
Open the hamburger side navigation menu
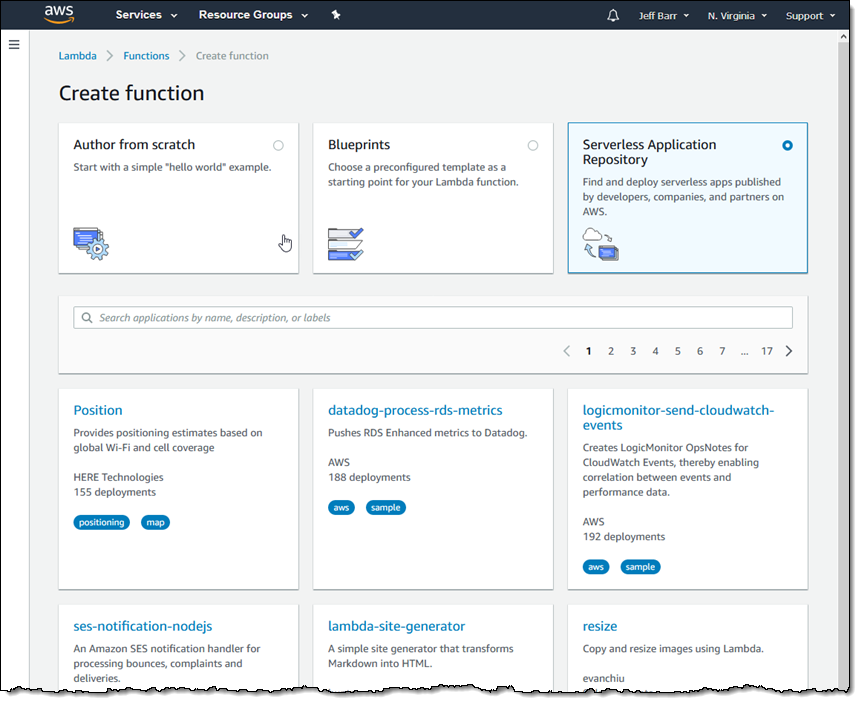pos(14,45)
